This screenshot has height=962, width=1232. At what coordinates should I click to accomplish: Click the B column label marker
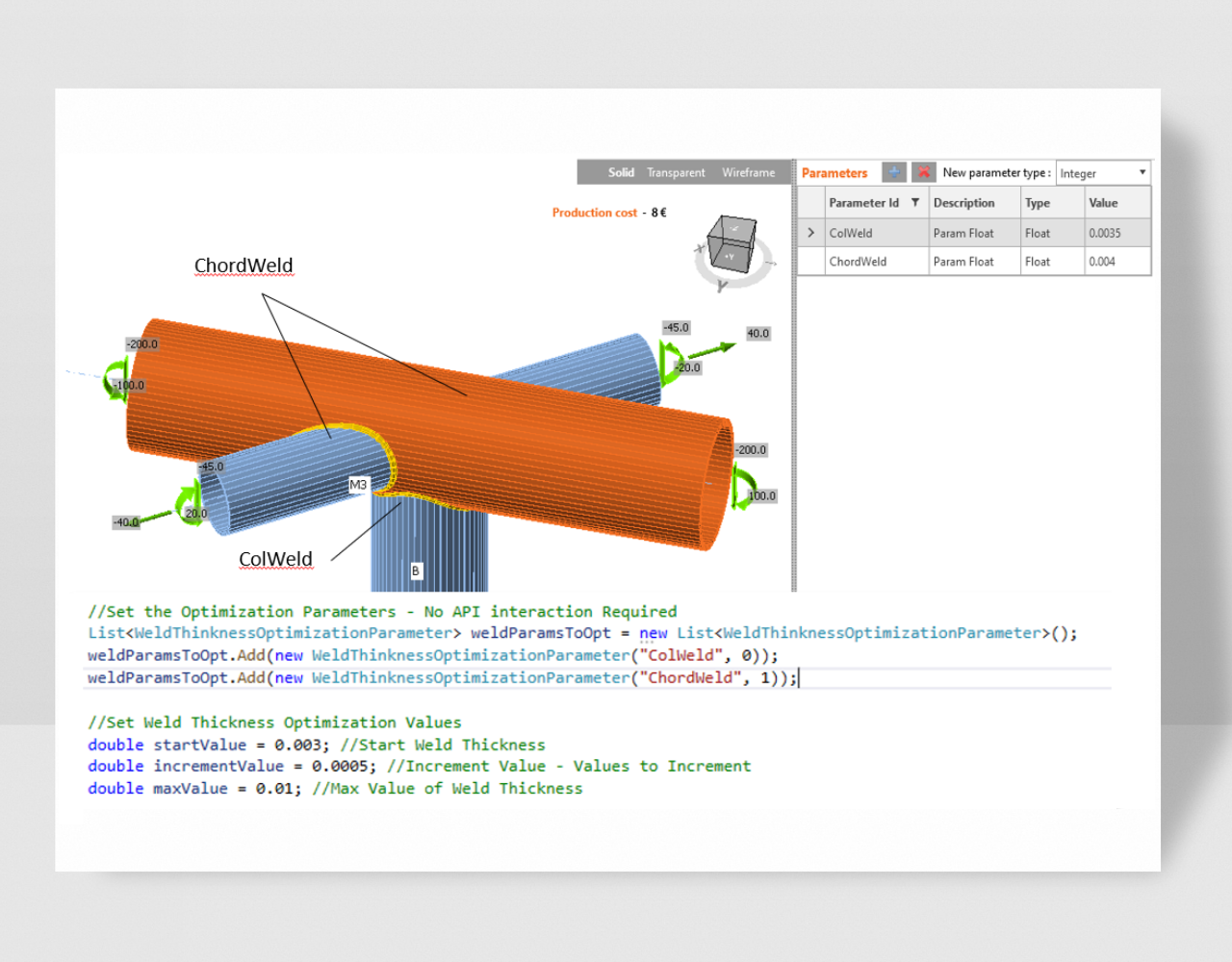[416, 570]
